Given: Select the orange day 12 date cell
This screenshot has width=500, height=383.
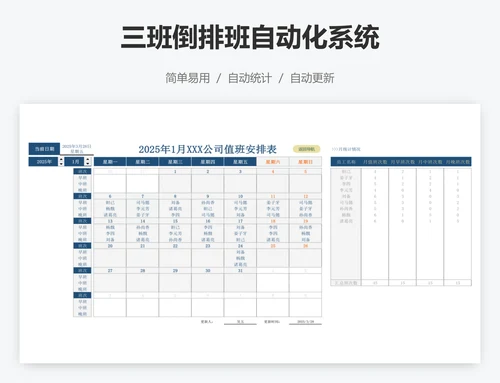Looking at the screenshot, I should point(305,196).
